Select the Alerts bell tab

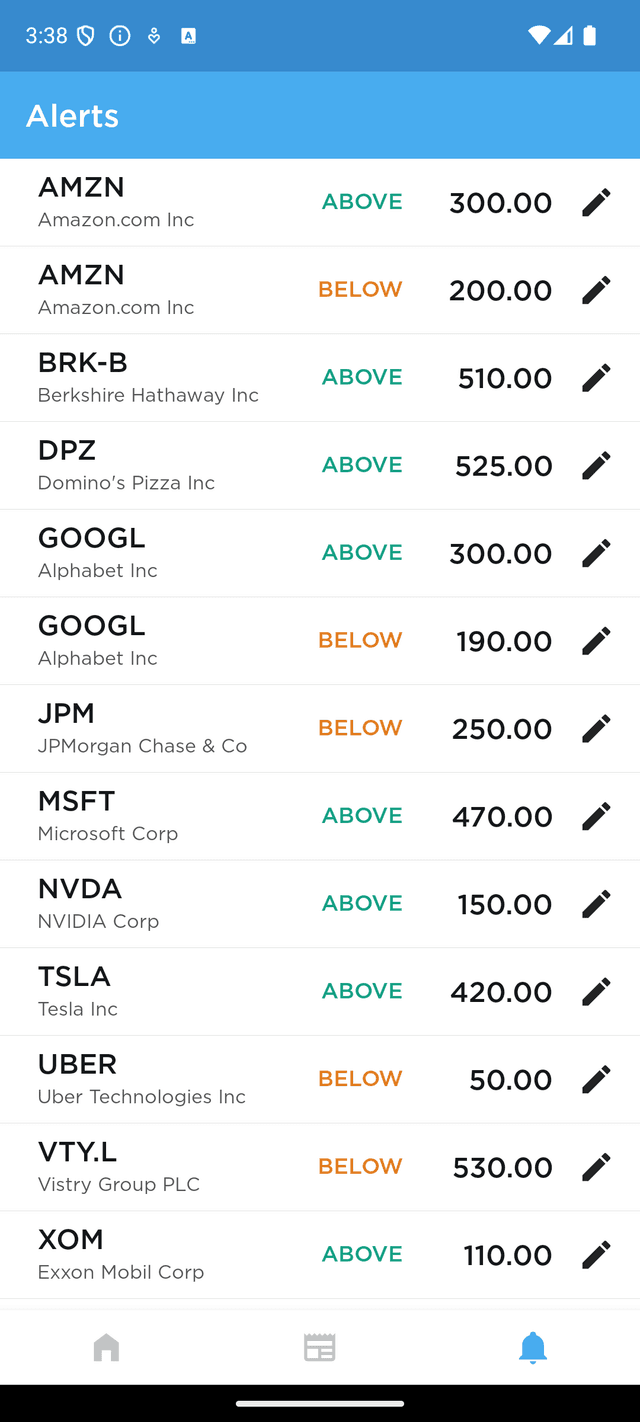point(533,1347)
